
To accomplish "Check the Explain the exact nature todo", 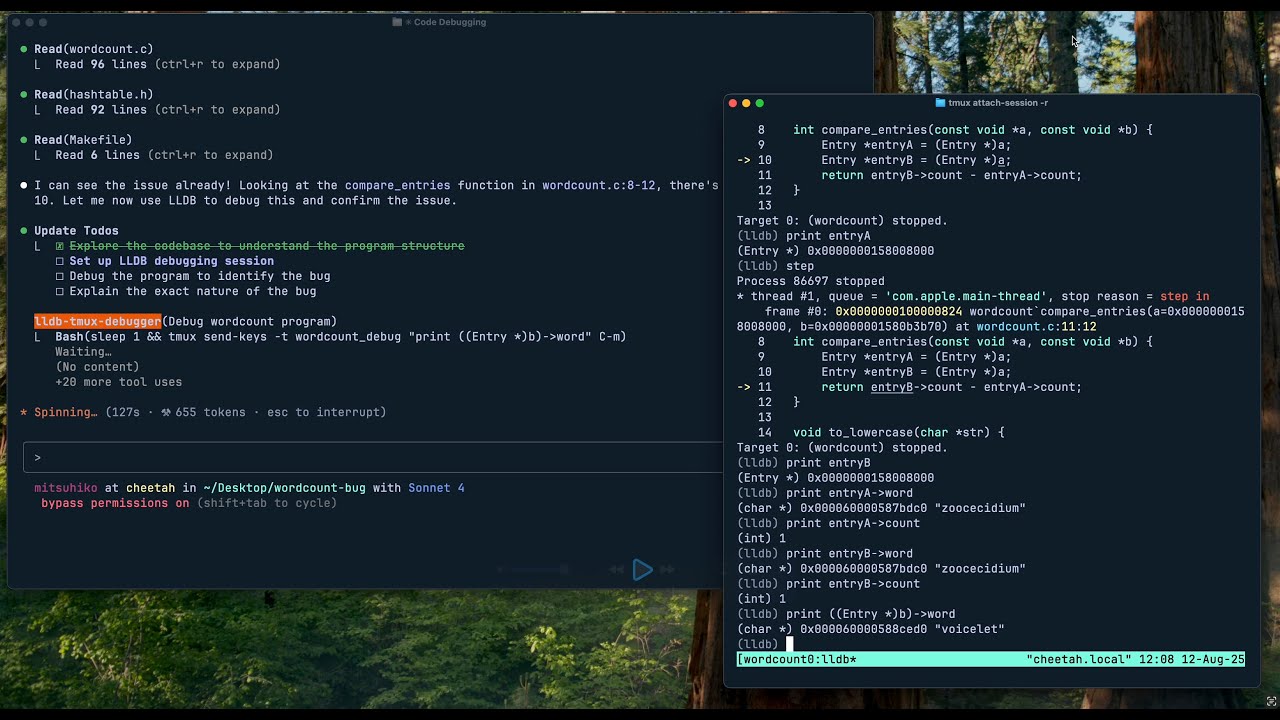I will tap(60, 291).
